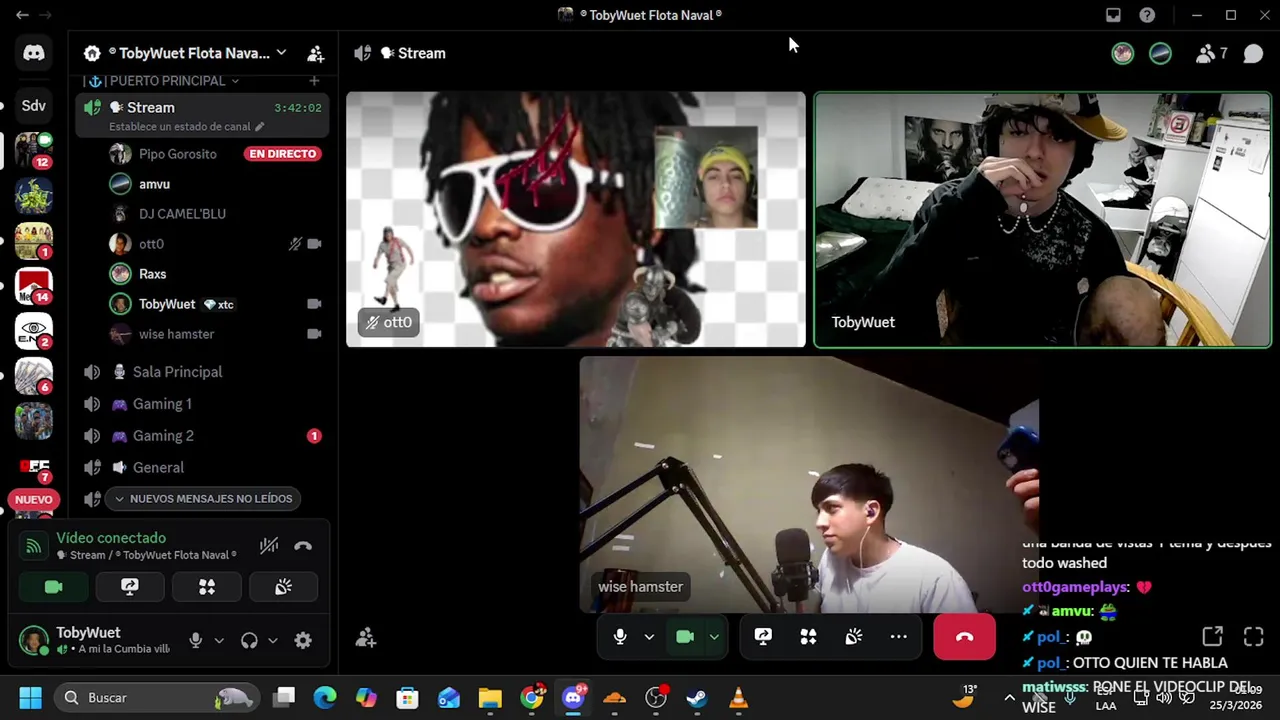
Task: Deafen with headphones icon in user panel
Action: (x=249, y=641)
